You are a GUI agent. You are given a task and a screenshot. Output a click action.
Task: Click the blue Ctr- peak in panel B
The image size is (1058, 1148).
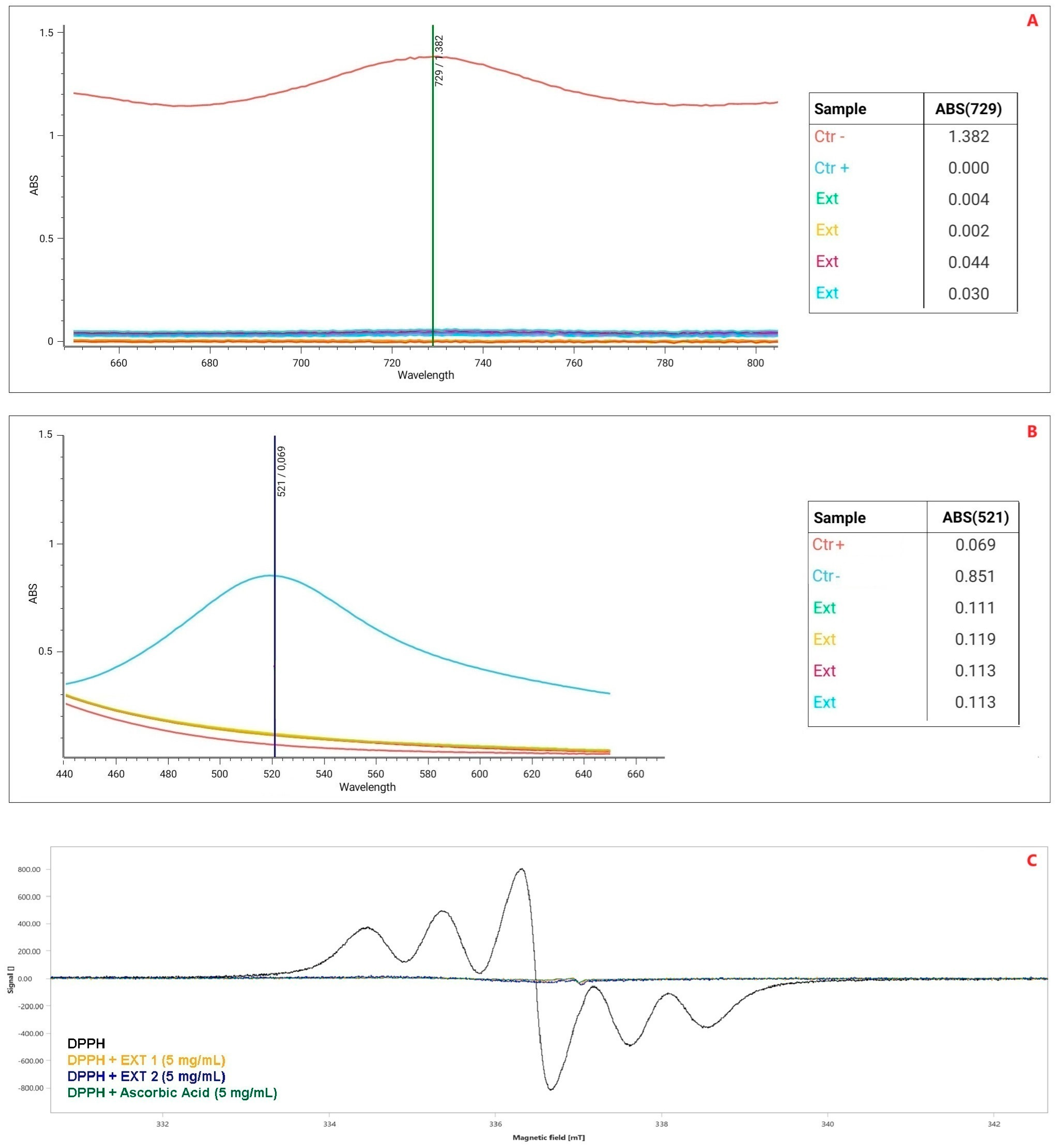pos(269,575)
